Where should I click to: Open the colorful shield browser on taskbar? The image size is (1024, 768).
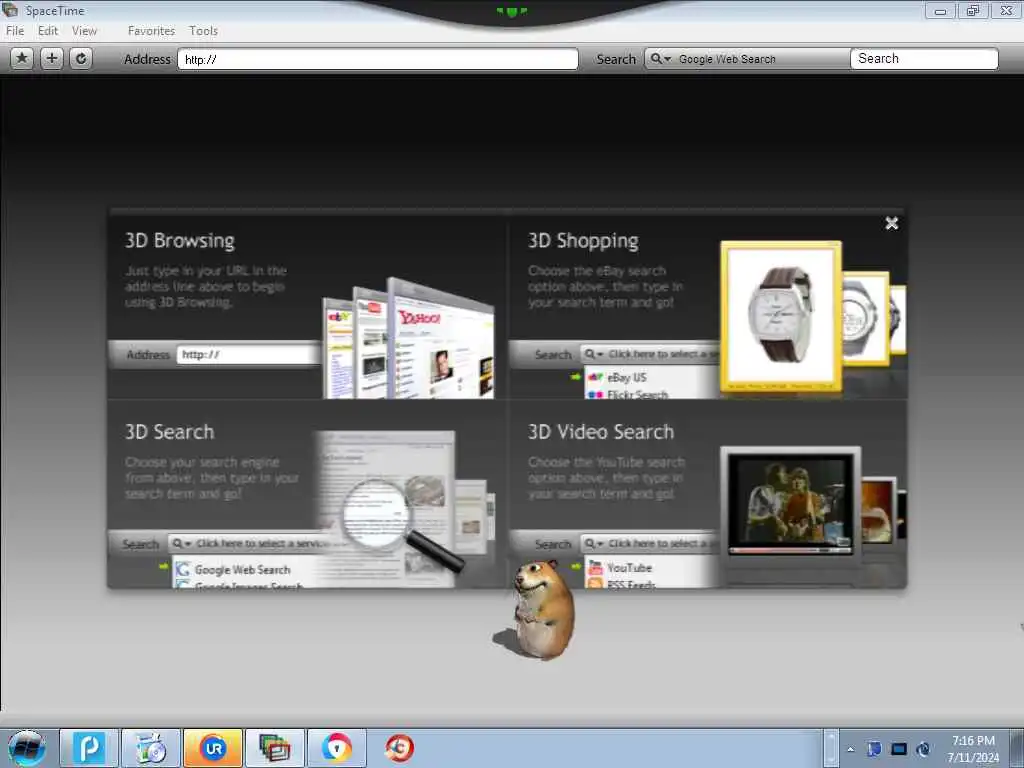pyautogui.click(x=336, y=748)
